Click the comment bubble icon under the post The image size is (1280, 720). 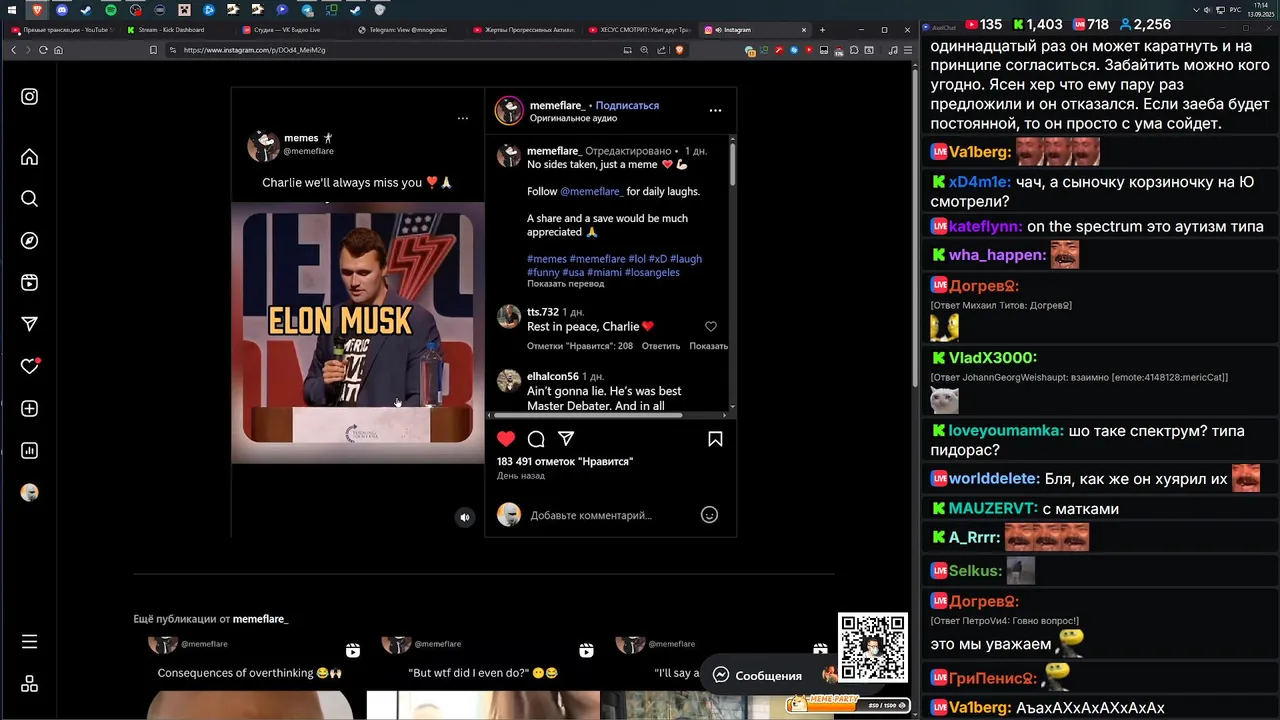pos(536,439)
